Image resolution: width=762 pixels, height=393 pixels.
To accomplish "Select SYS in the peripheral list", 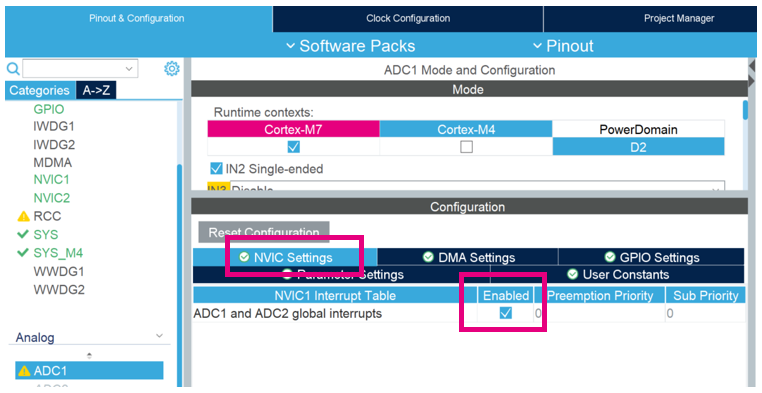I will [46, 235].
